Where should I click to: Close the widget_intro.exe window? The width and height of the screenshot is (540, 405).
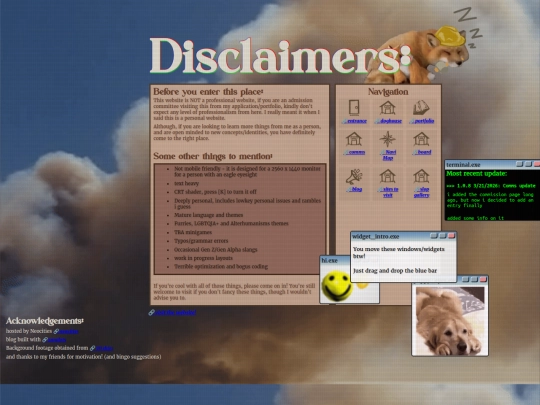pos(451,236)
